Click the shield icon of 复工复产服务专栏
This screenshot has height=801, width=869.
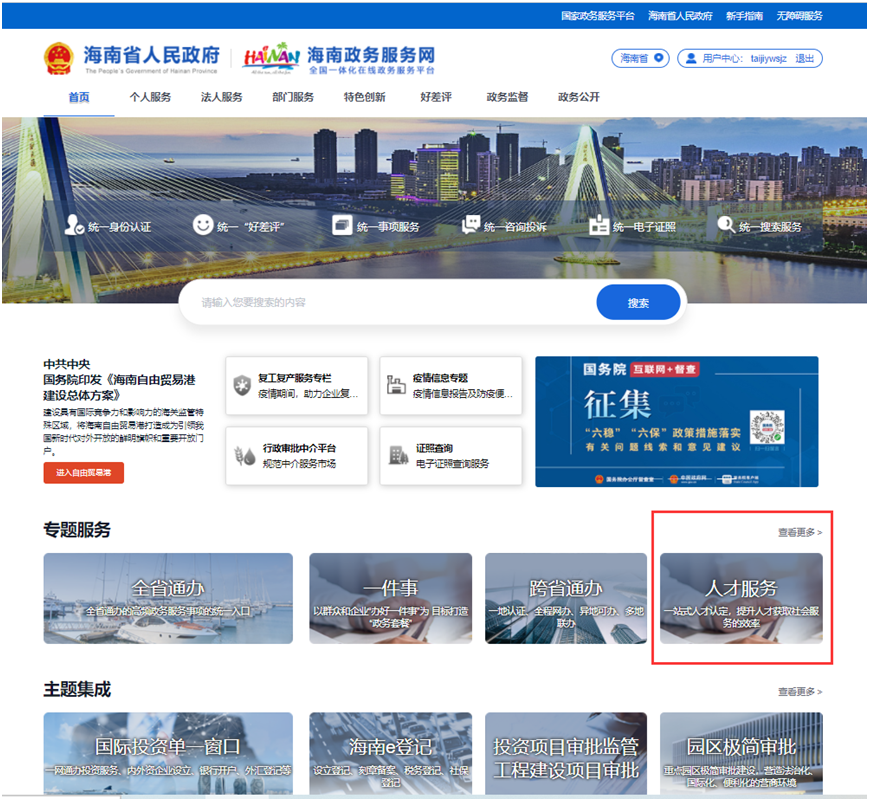pyautogui.click(x=242, y=385)
